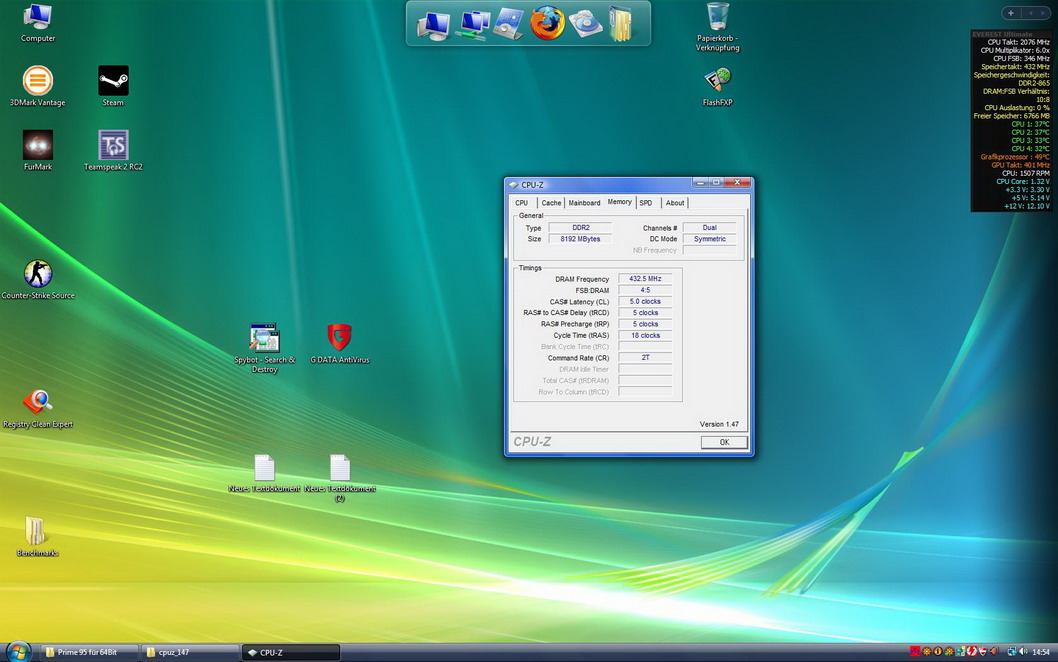Open G DATA AntiVirus shortcut

pyautogui.click(x=340, y=338)
